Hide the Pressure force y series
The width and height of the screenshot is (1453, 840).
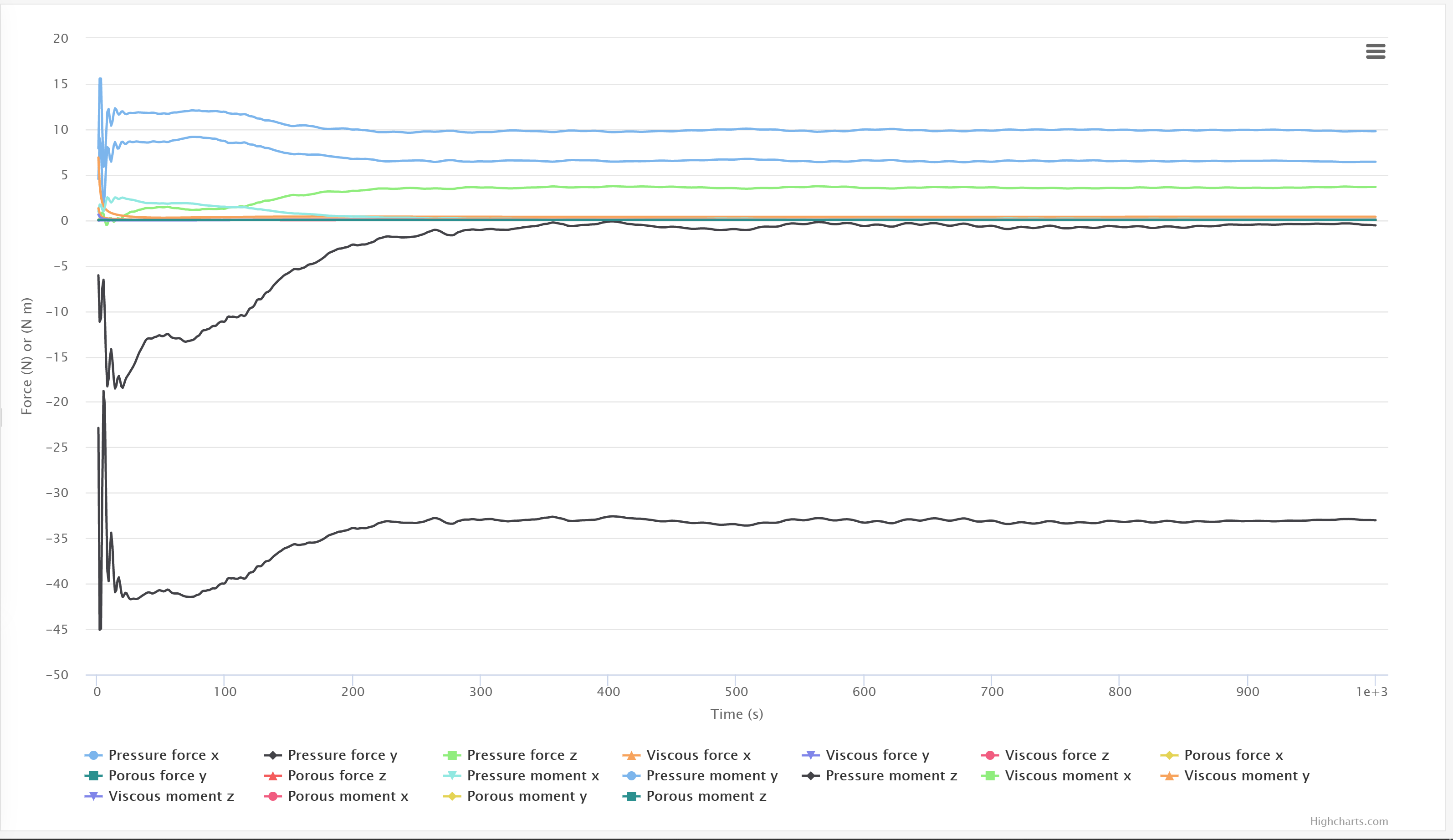point(342,755)
